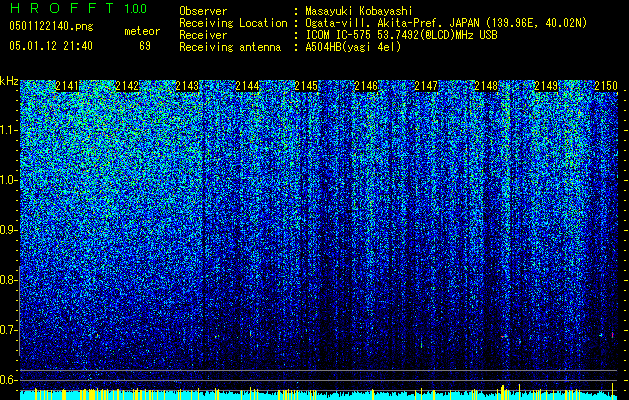Screen dimensions: 629x400
Task: Select the Ogata-vill. Akita-Pref. JAPAN location text
Action: point(446,23)
